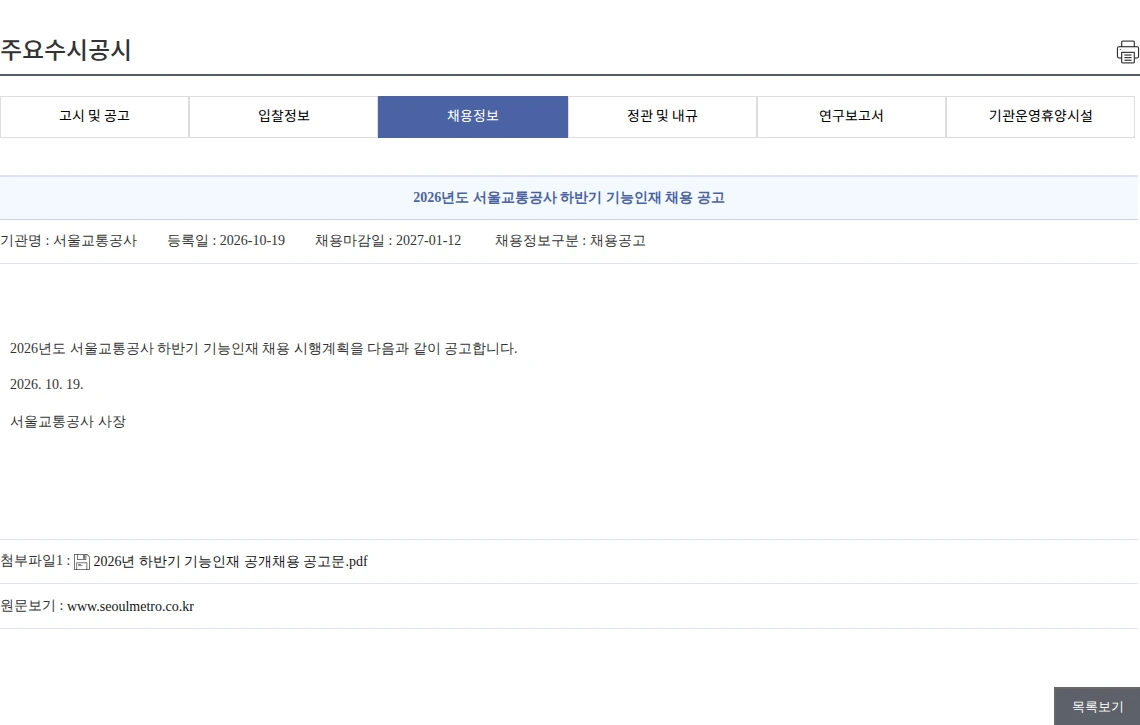Image resolution: width=1140 pixels, height=725 pixels.
Task: Click the date line 2026. 10. 19.
Action: click(47, 384)
